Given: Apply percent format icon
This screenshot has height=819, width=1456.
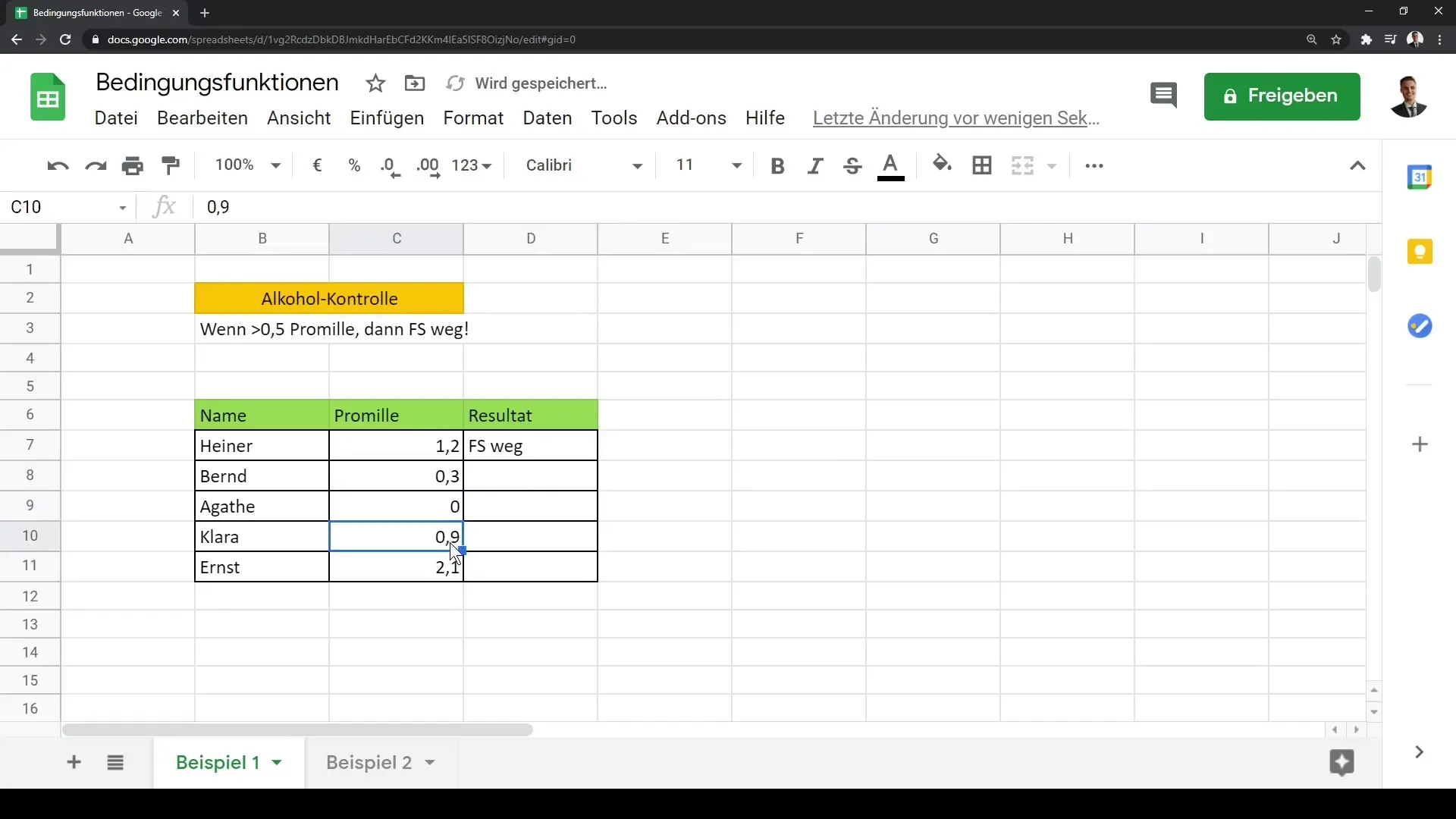Looking at the screenshot, I should click(x=354, y=165).
